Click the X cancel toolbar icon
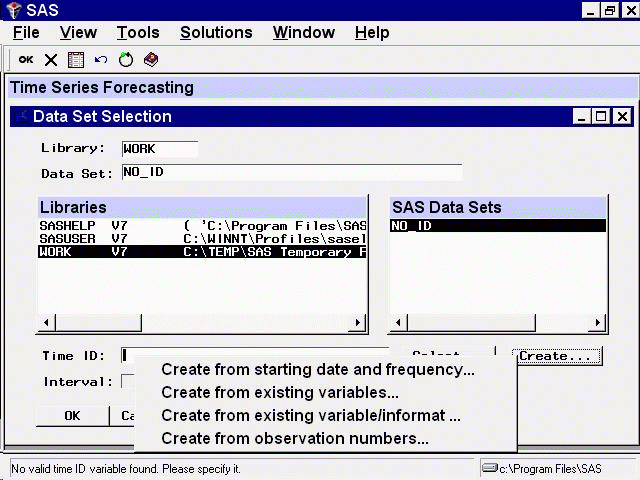Viewport: 640px width, 480px height. (51, 60)
